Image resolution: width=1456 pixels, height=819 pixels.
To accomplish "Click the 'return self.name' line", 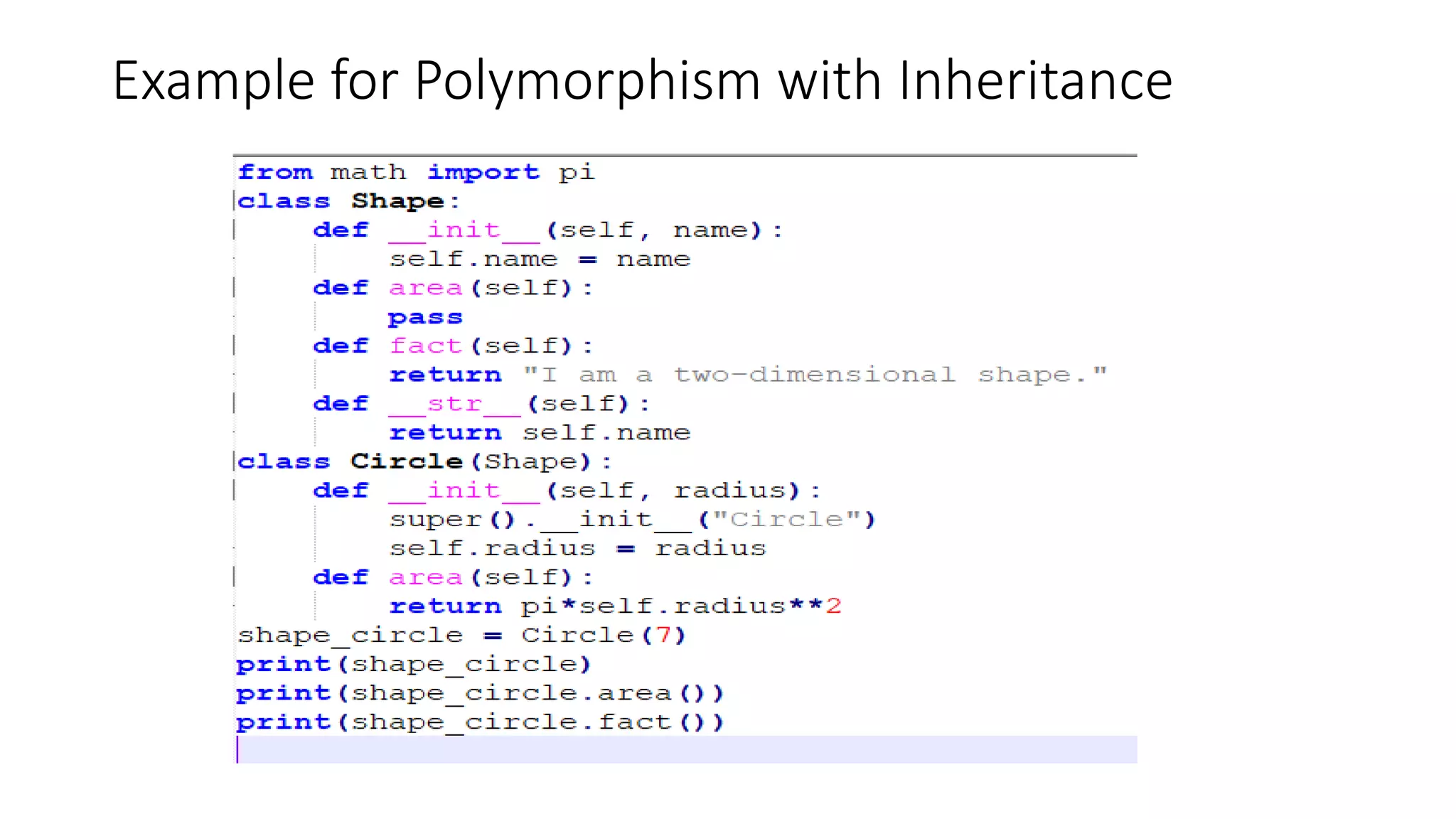I will [539, 432].
